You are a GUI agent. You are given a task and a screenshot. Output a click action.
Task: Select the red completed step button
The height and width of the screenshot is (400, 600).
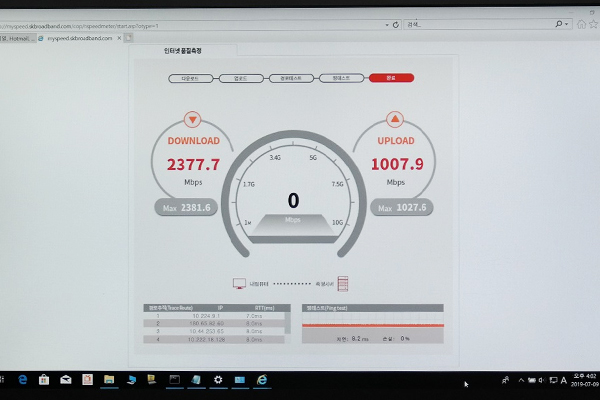coord(390,77)
